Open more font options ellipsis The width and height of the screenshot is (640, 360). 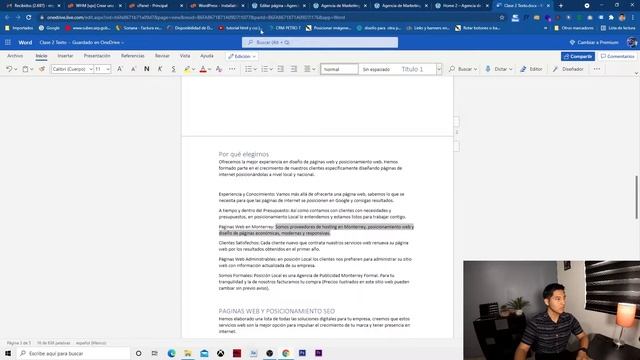tap(232, 69)
